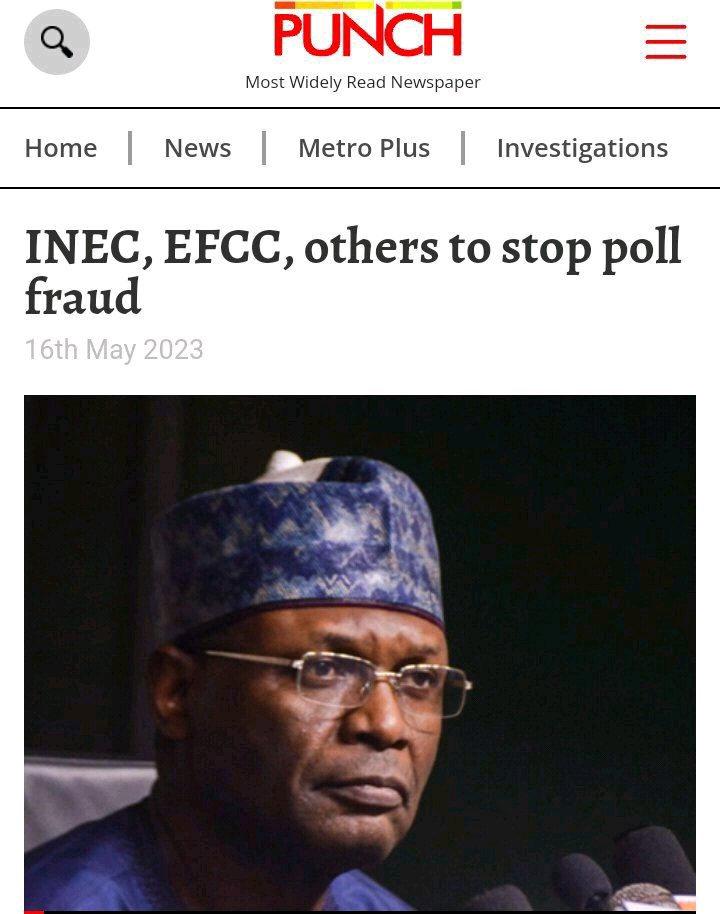Click the PUNCH logo

click(x=367, y=29)
